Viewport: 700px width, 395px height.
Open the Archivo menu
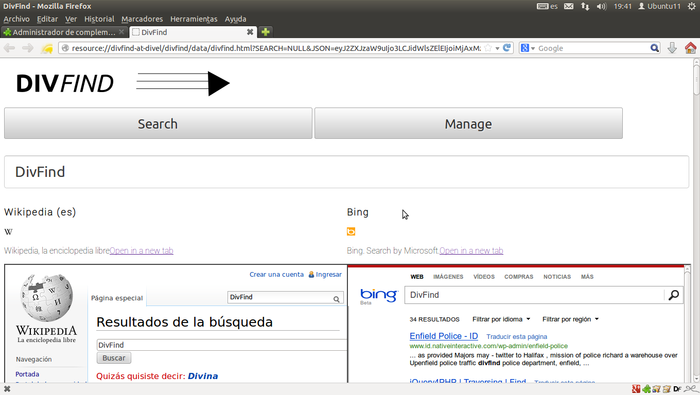click(17, 19)
